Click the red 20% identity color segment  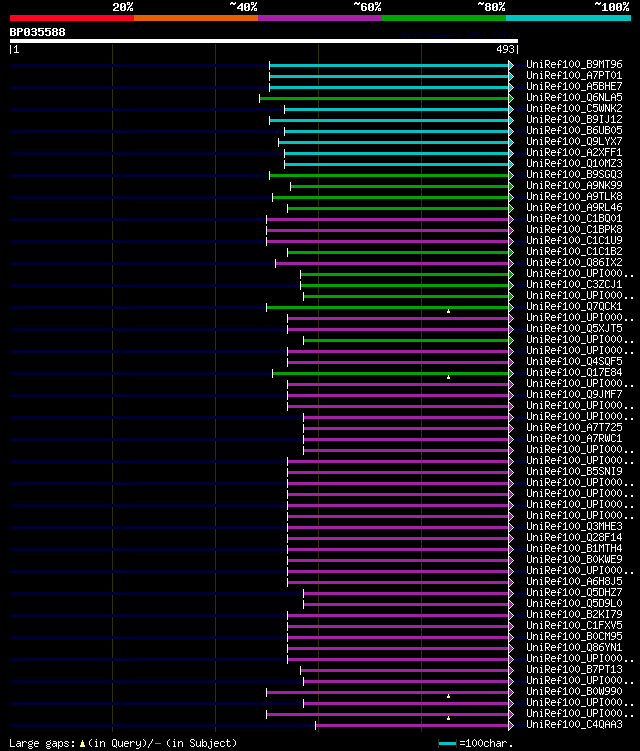tap(72, 18)
